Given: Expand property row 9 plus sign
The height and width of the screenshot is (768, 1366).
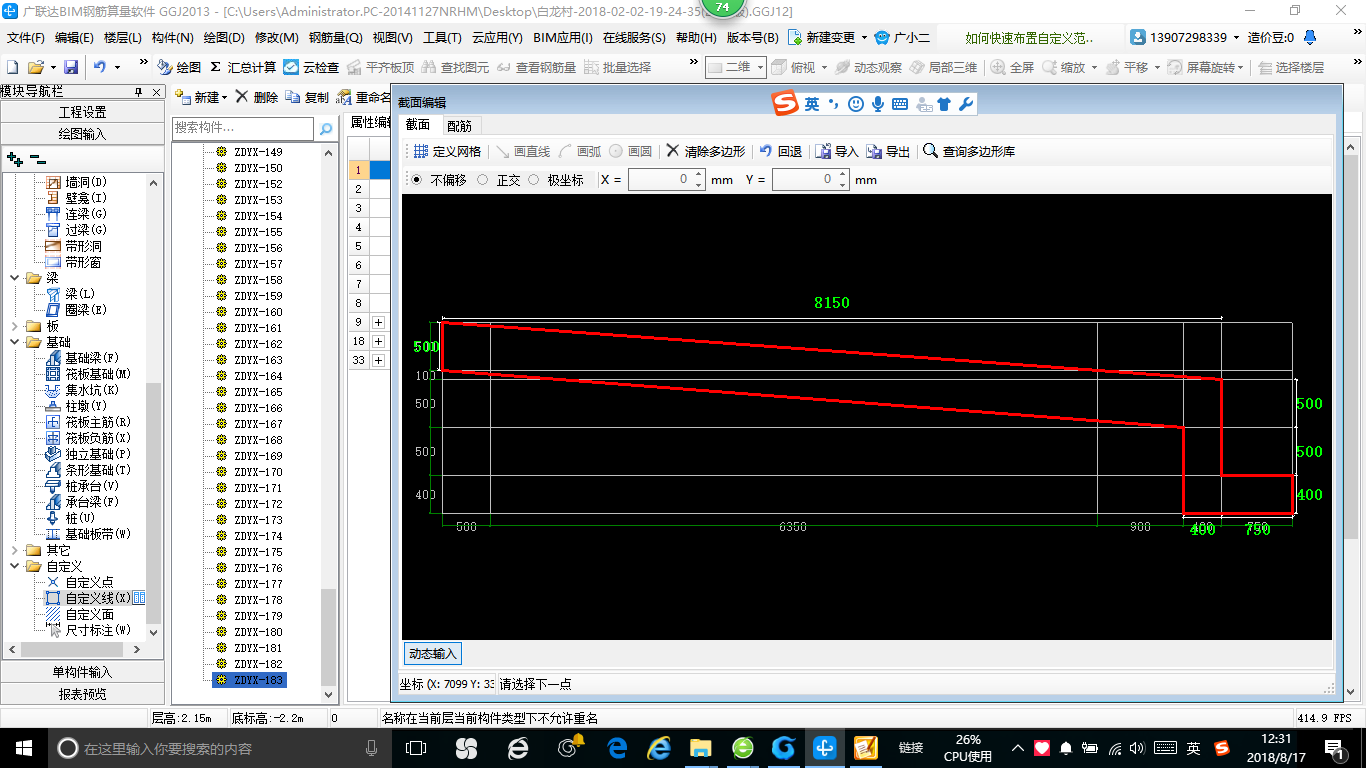Looking at the screenshot, I should coord(379,322).
